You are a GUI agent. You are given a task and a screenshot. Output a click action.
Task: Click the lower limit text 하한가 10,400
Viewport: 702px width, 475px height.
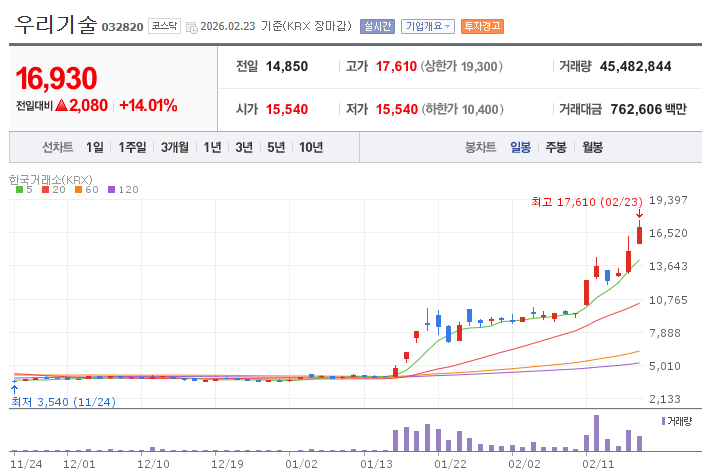[x=462, y=109]
